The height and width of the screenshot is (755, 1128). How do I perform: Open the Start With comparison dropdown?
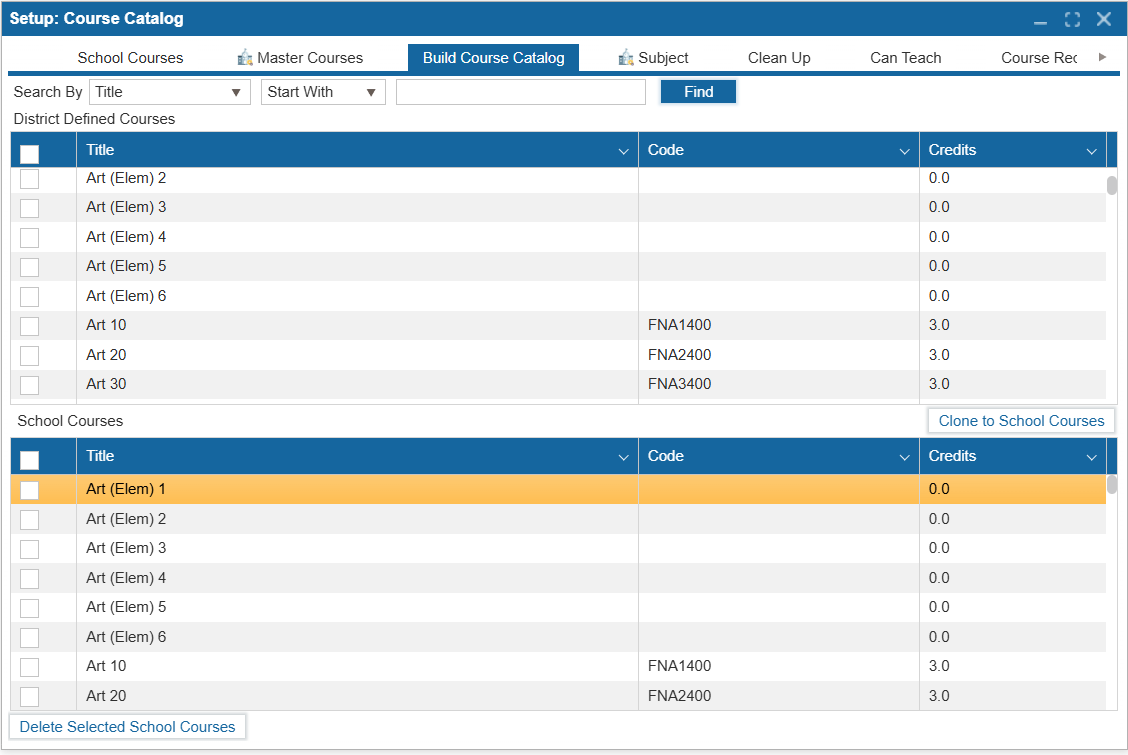coord(322,91)
